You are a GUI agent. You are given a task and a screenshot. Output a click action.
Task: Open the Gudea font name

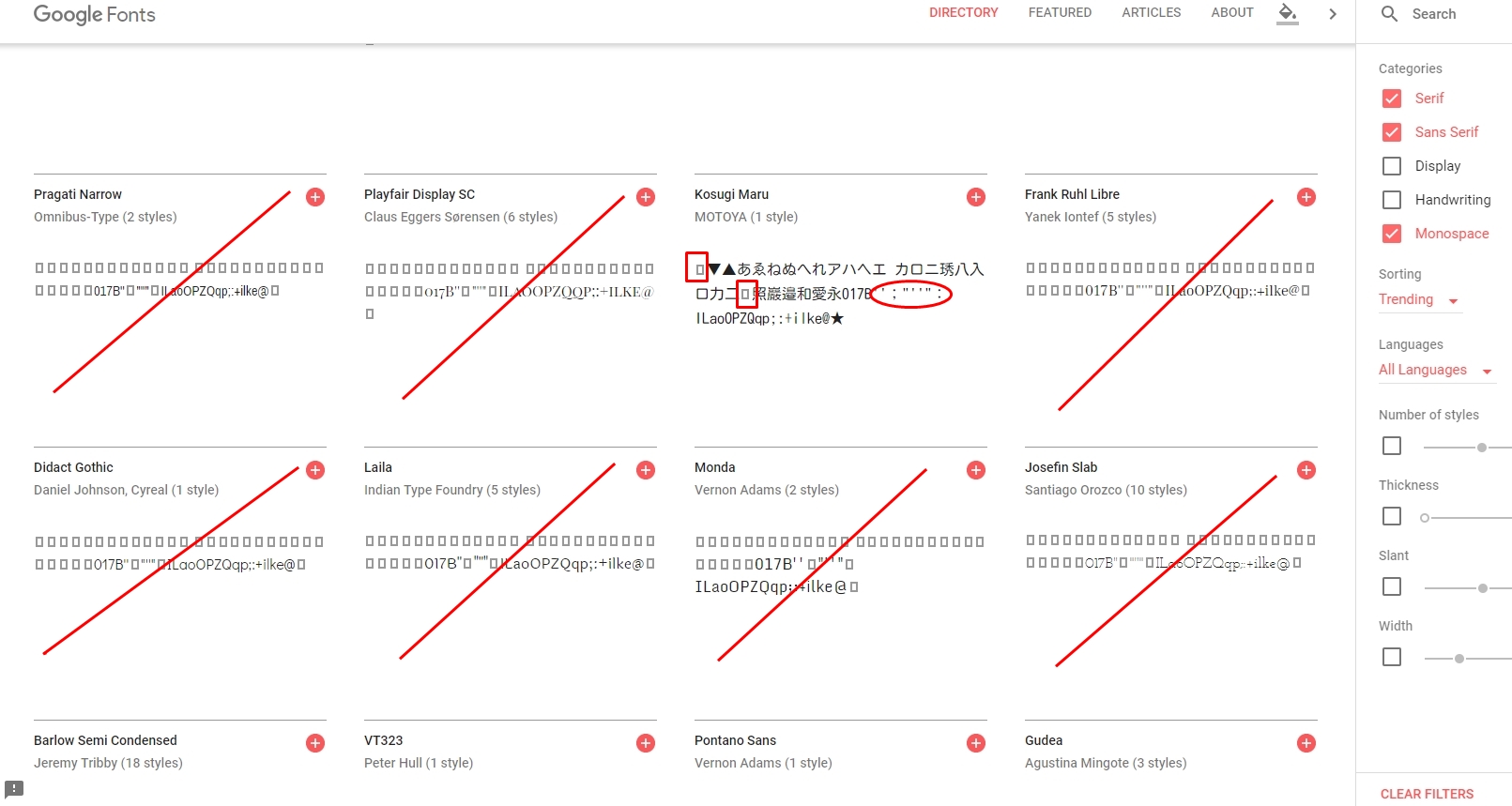coord(1044,740)
